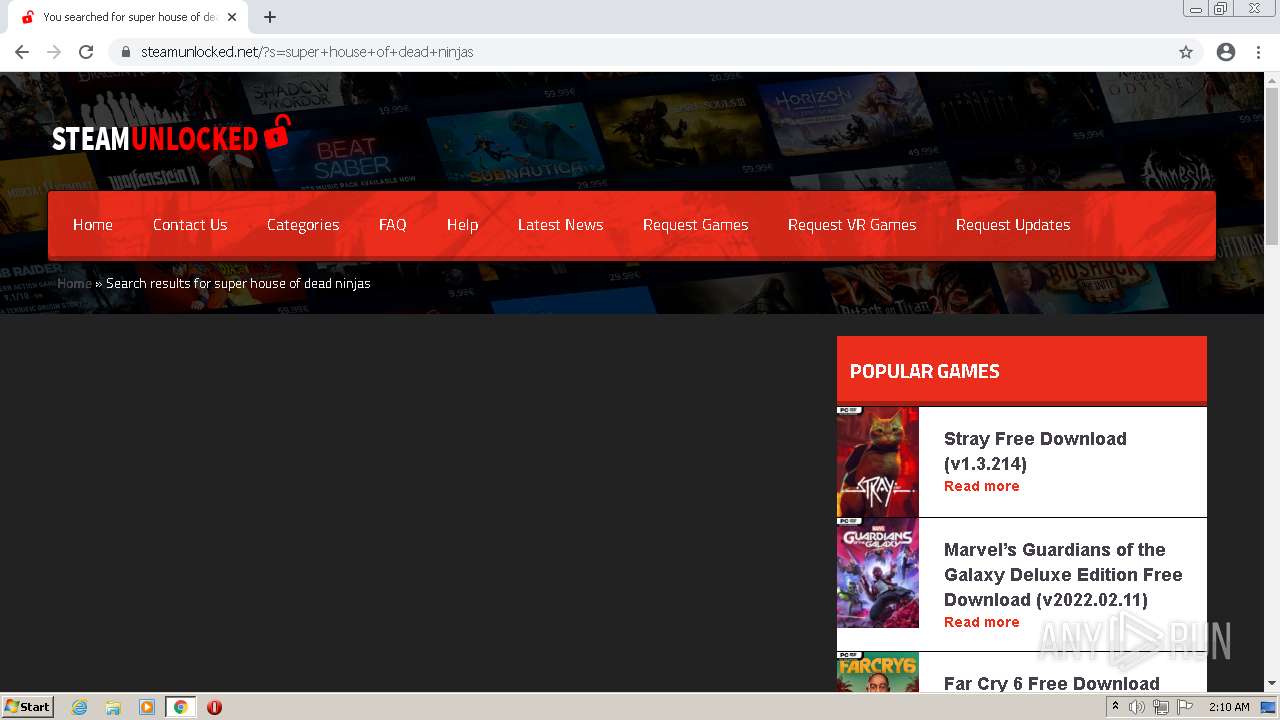Open the volume speaker tray icon
The height and width of the screenshot is (720, 1280).
point(1137,707)
